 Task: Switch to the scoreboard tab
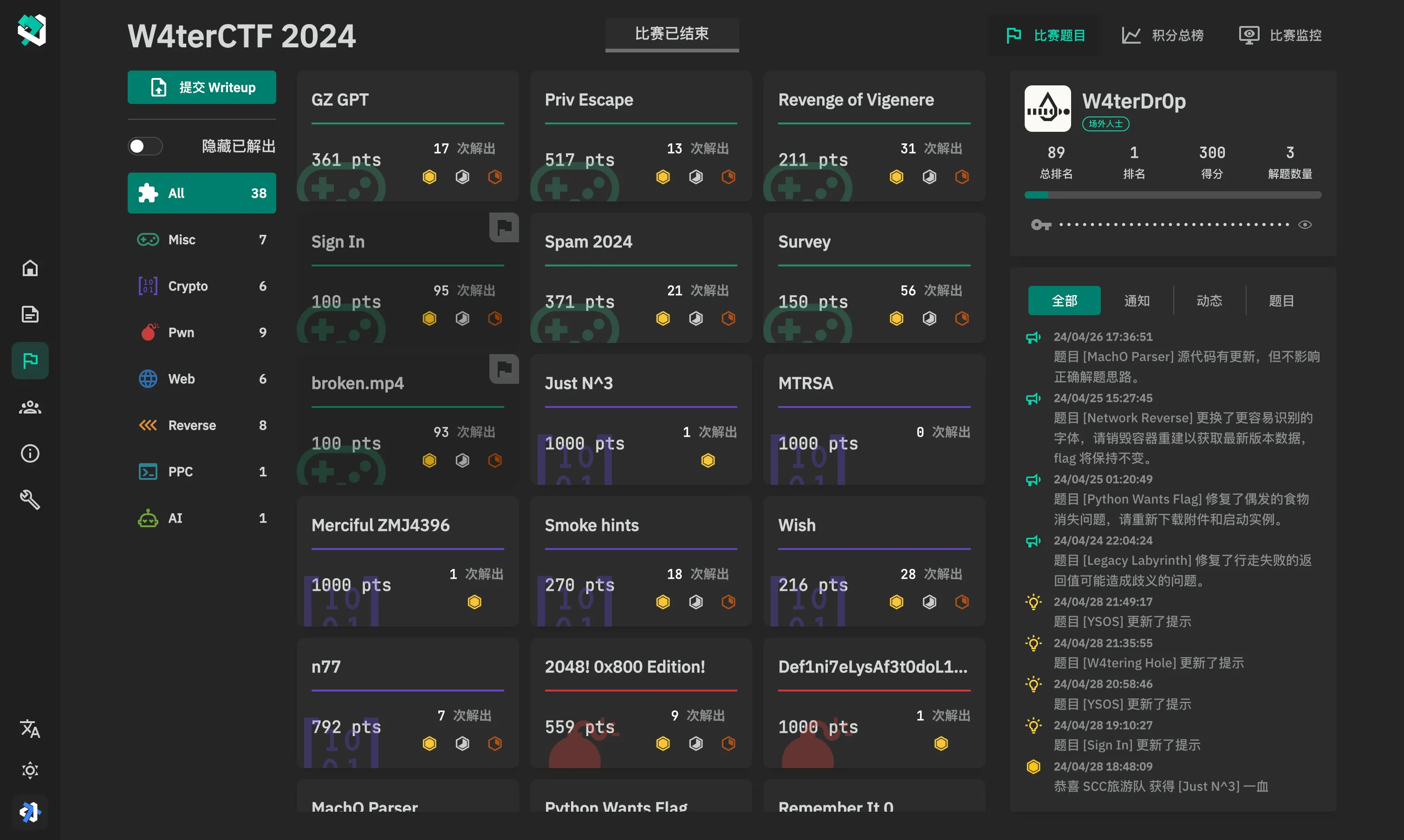(x=1163, y=35)
